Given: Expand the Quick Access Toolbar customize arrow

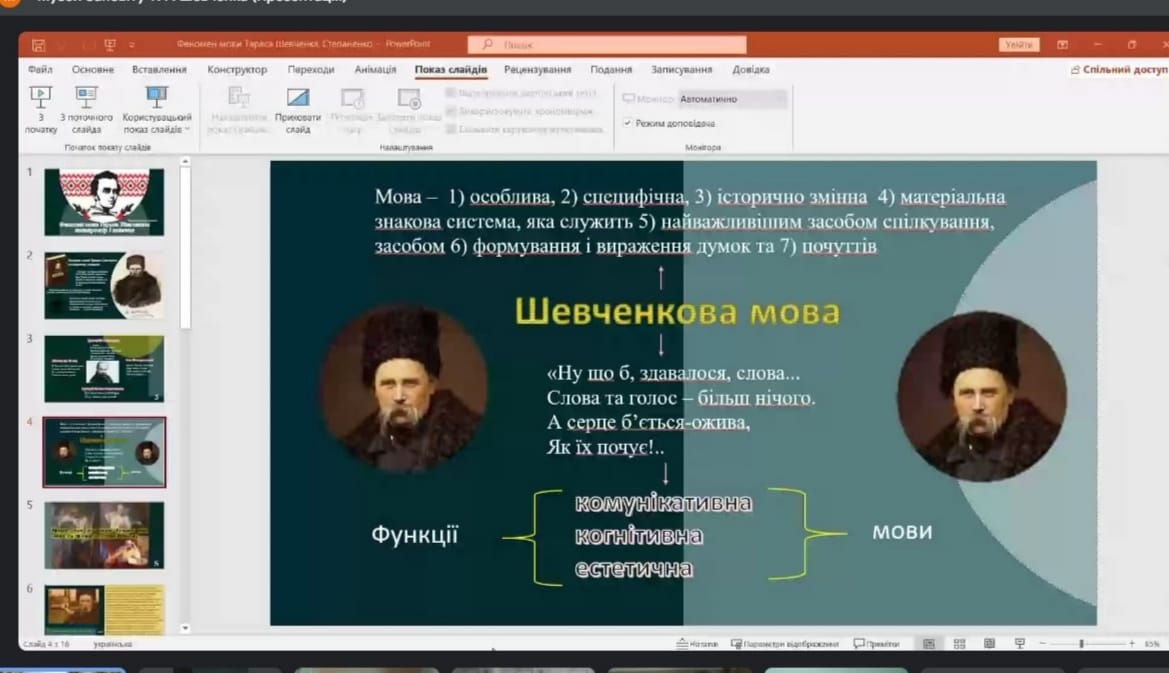Looking at the screenshot, I should 132,45.
